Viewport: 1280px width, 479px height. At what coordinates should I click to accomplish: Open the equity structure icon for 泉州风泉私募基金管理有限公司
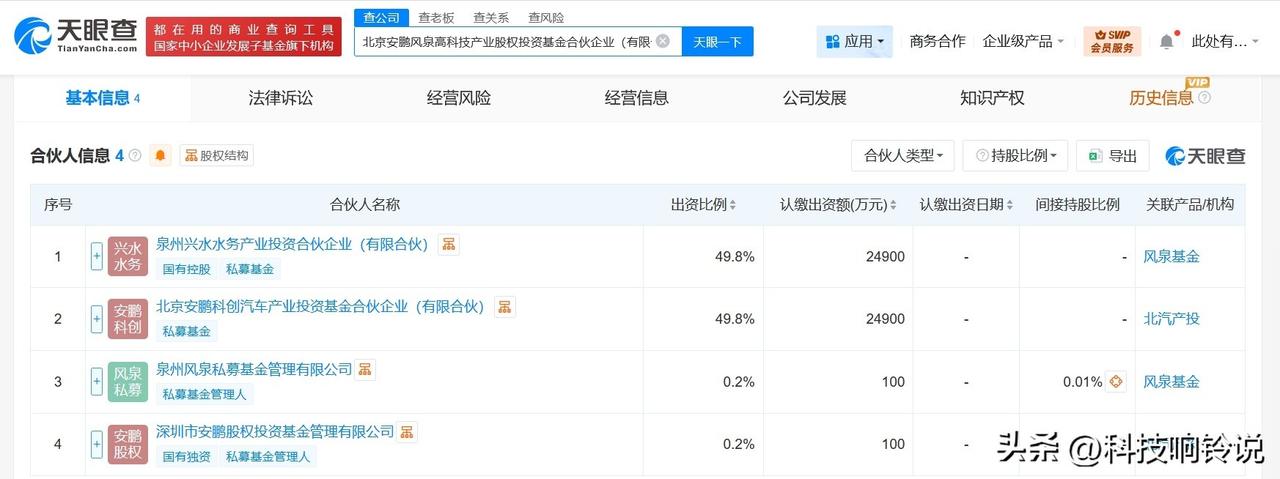(x=365, y=370)
